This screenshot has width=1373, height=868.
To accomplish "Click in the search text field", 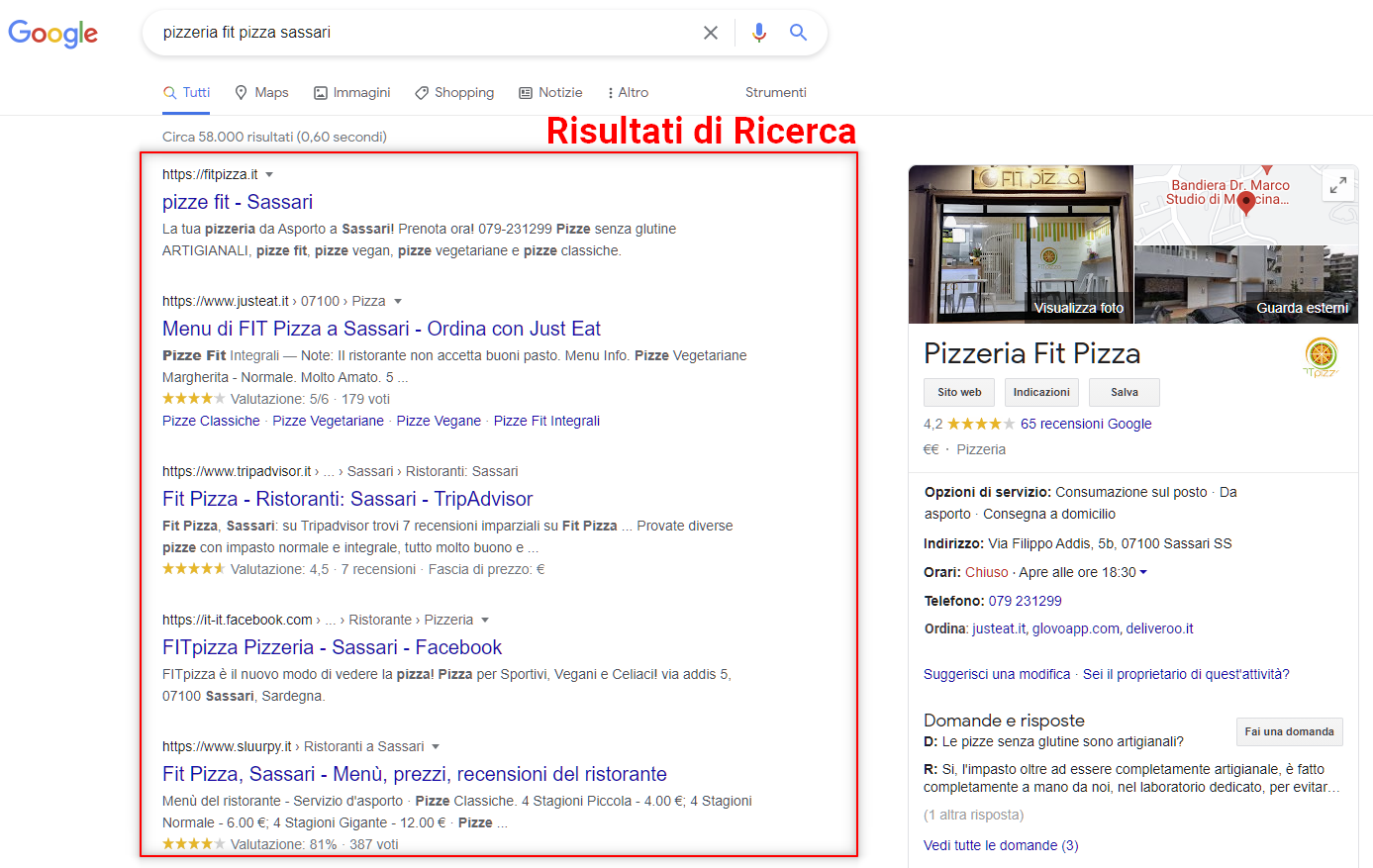I will (x=426, y=33).
